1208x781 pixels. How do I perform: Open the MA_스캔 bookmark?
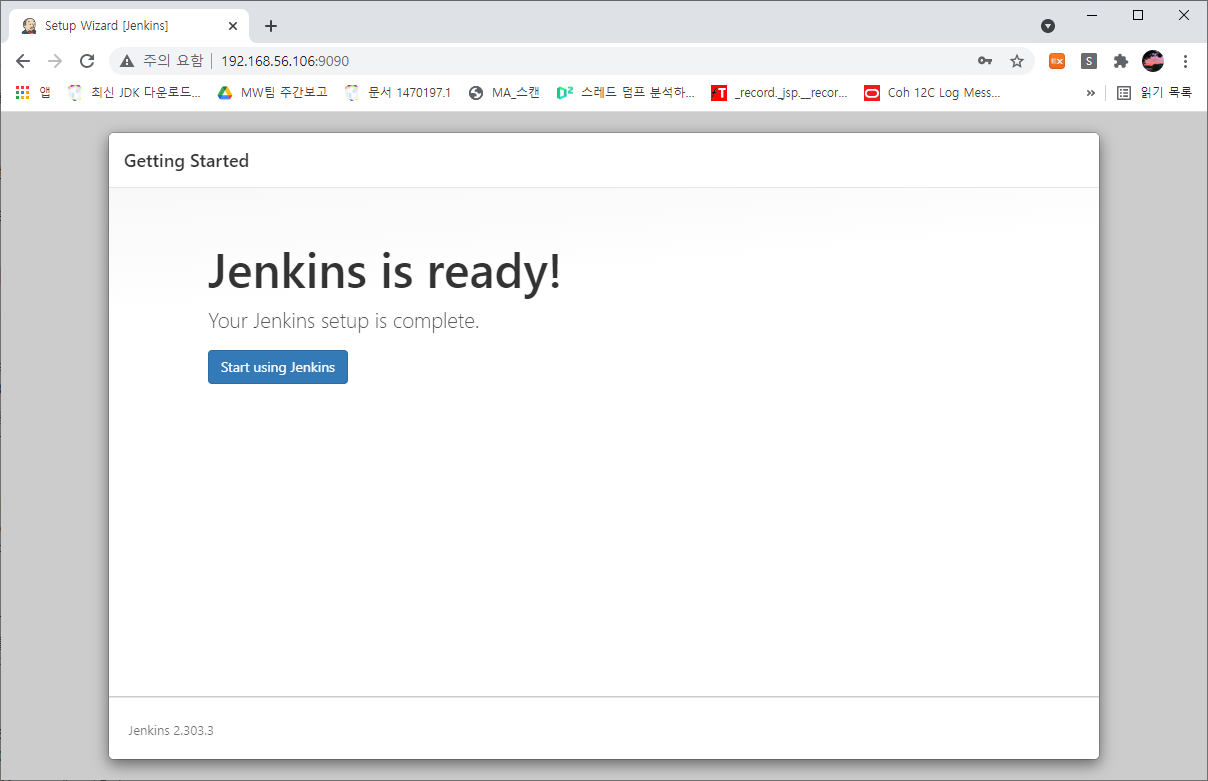point(505,93)
